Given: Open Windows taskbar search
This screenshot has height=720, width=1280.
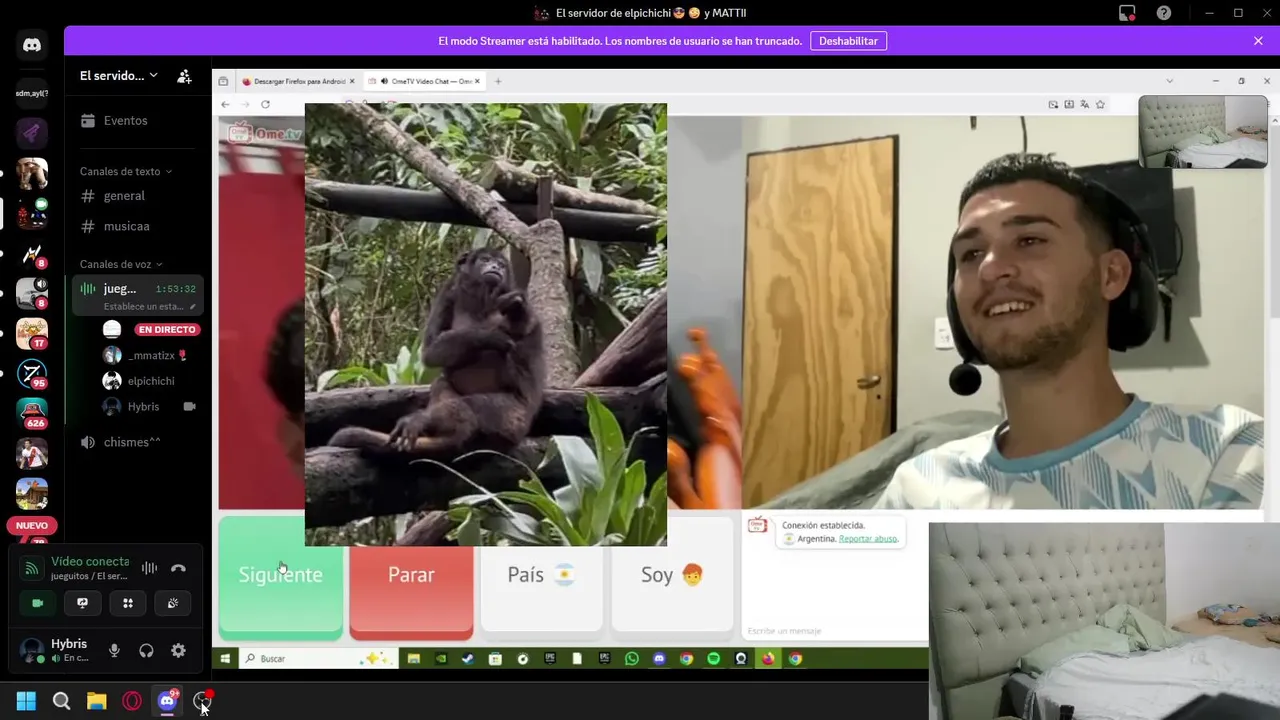Looking at the screenshot, I should 61,701.
